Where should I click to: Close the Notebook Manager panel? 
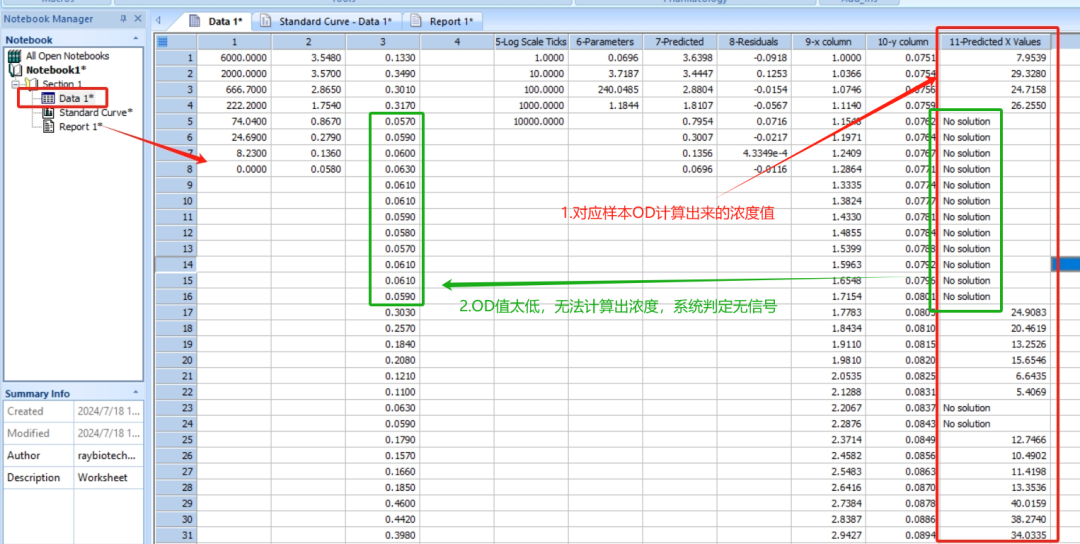(138, 19)
